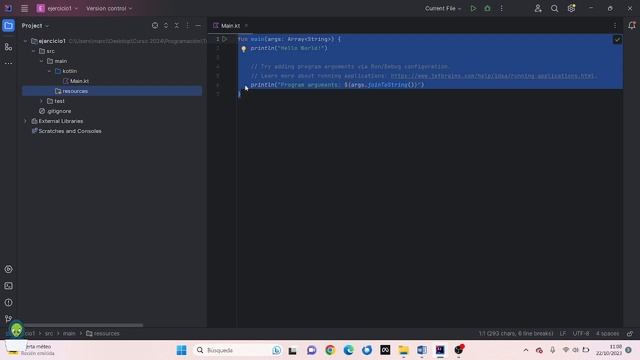
Task: Collapse the kotlin folder arrow
Action: (x=49, y=71)
